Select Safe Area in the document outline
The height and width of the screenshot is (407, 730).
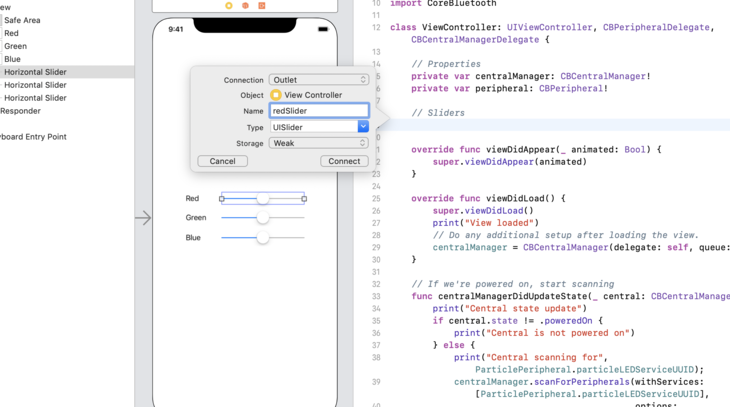click(22, 20)
